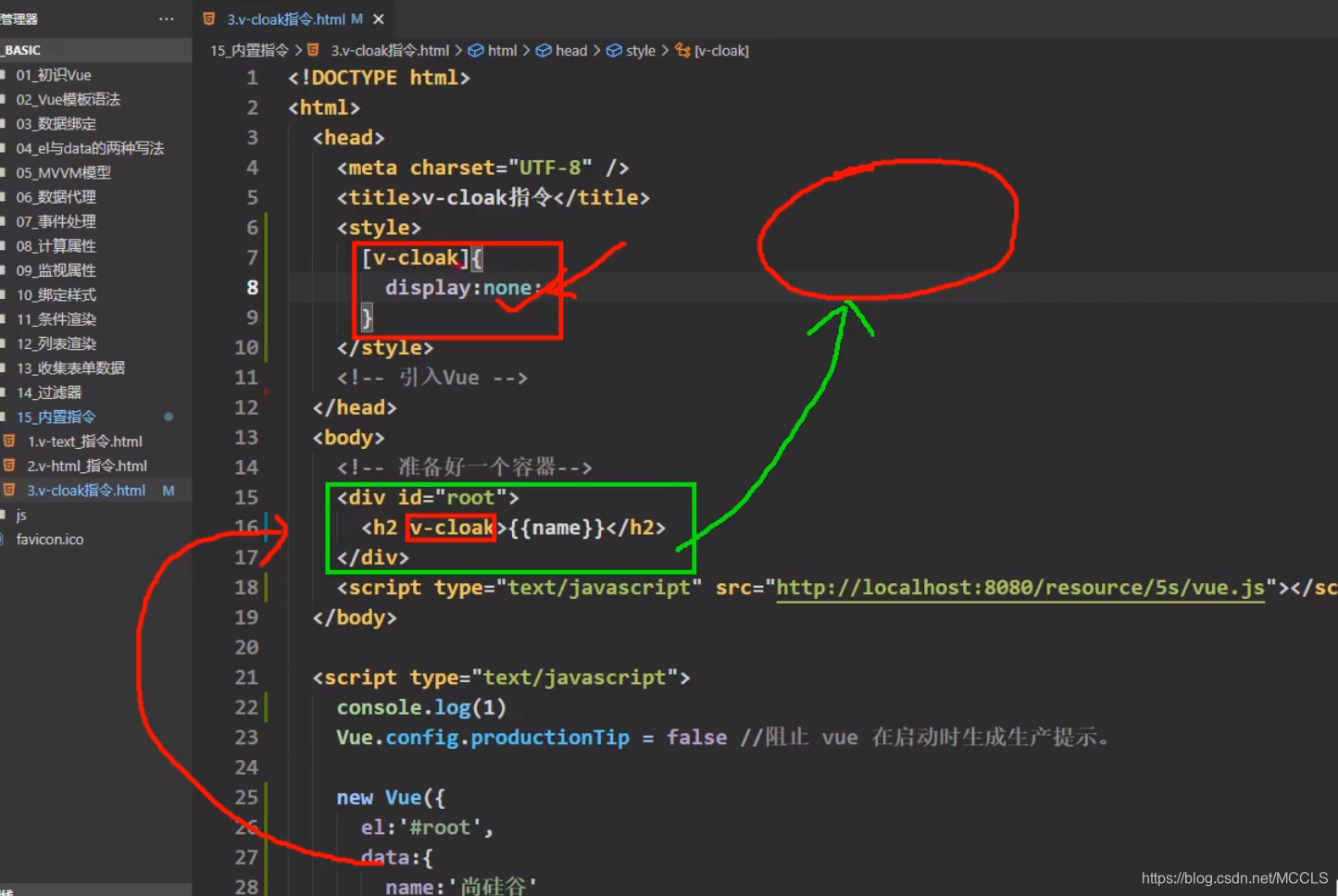The image size is (1338, 896).
Task: Click modified dot badge on 15_内置指令
Action: coord(169,417)
